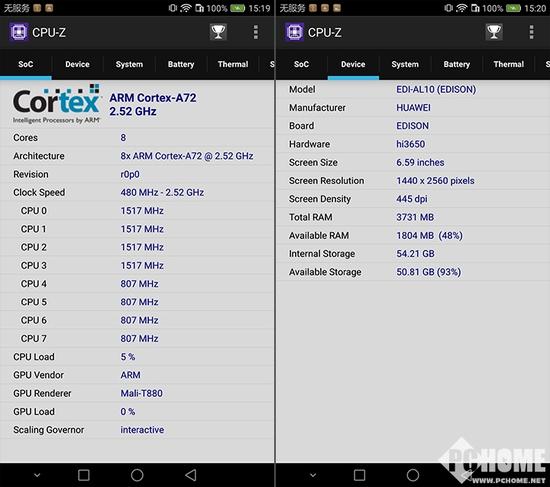Select Thermal tab in right screen

pyautogui.click(x=509, y=64)
